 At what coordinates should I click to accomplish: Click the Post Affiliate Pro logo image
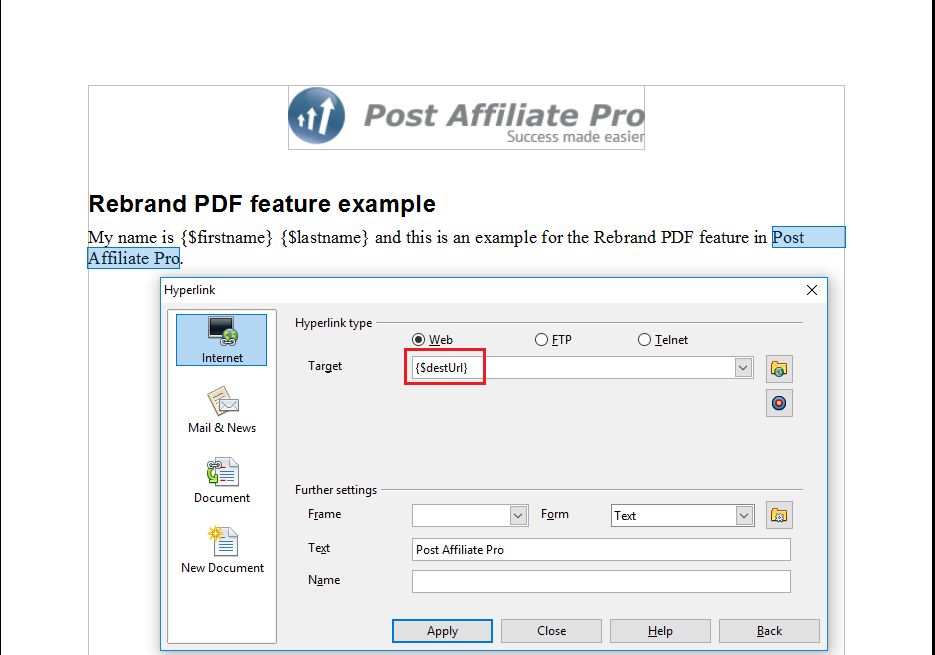point(466,118)
